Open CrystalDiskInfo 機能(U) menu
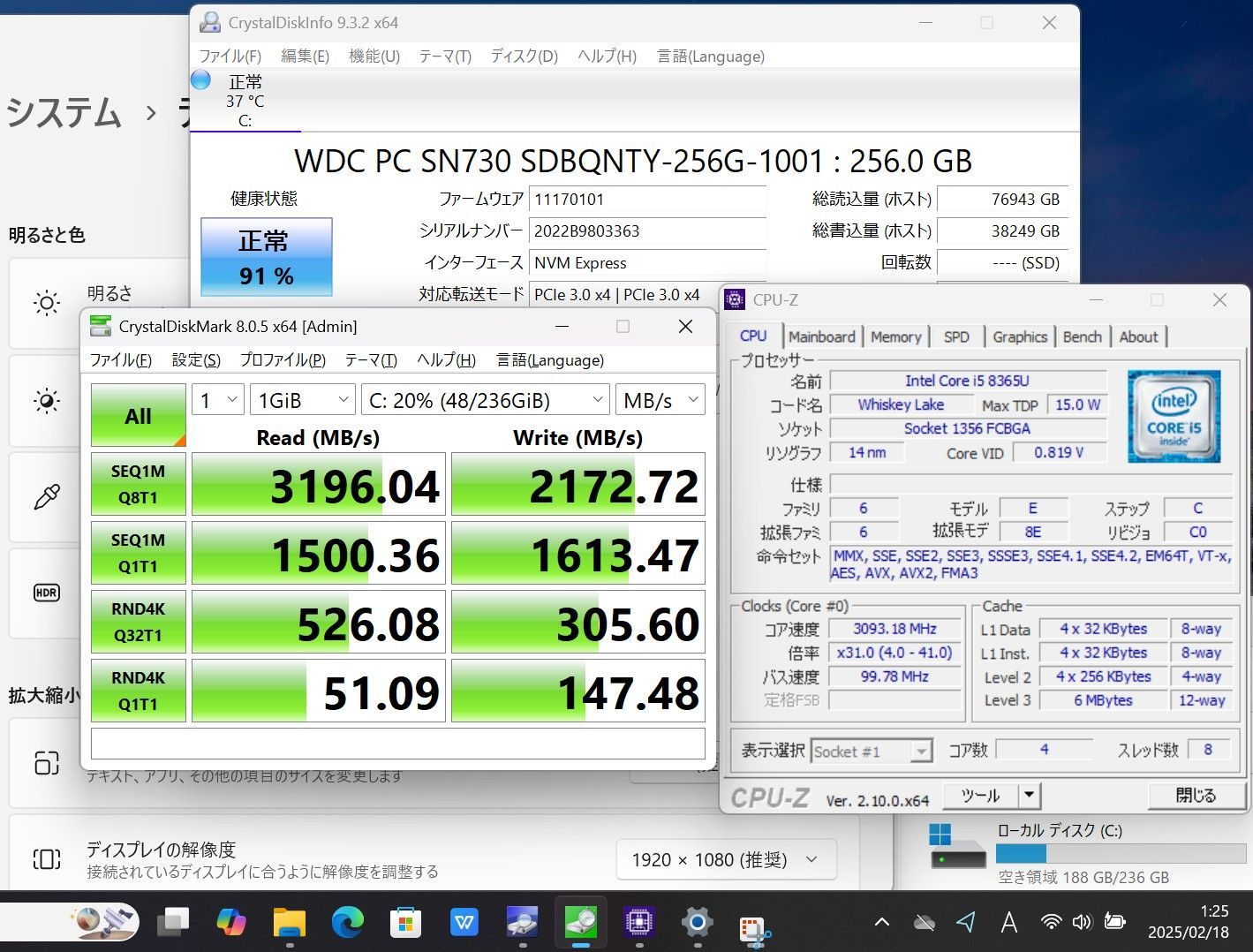 [374, 57]
